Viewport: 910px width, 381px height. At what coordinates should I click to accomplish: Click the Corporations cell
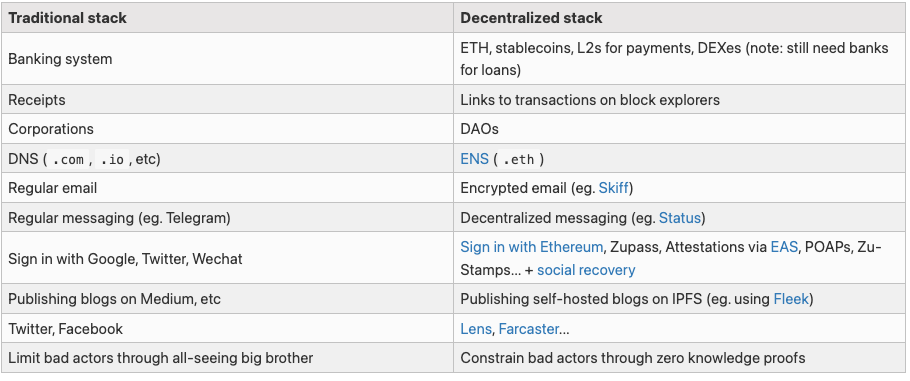pos(228,129)
